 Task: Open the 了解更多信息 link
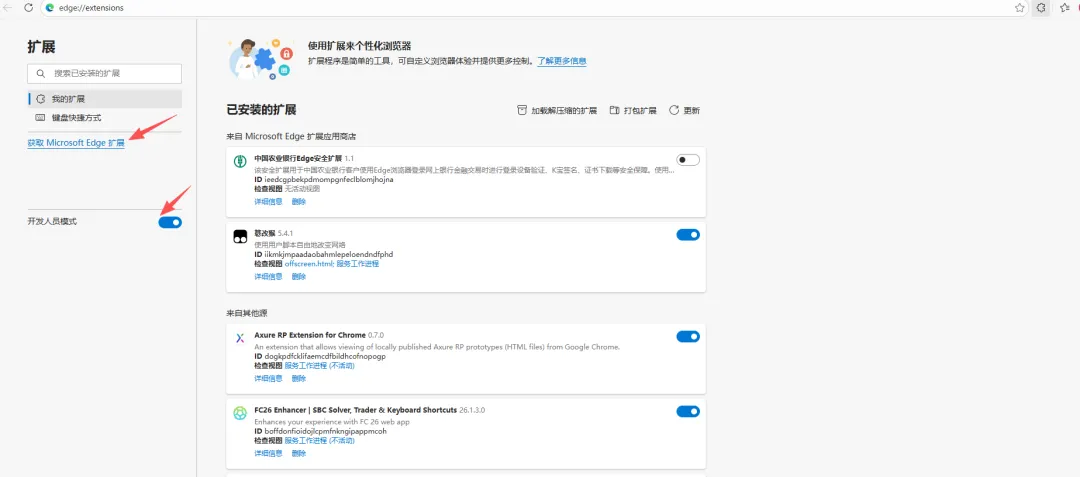(x=562, y=61)
